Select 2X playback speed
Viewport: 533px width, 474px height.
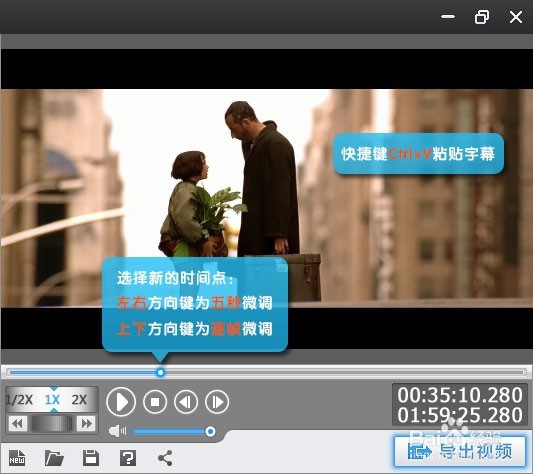79,400
